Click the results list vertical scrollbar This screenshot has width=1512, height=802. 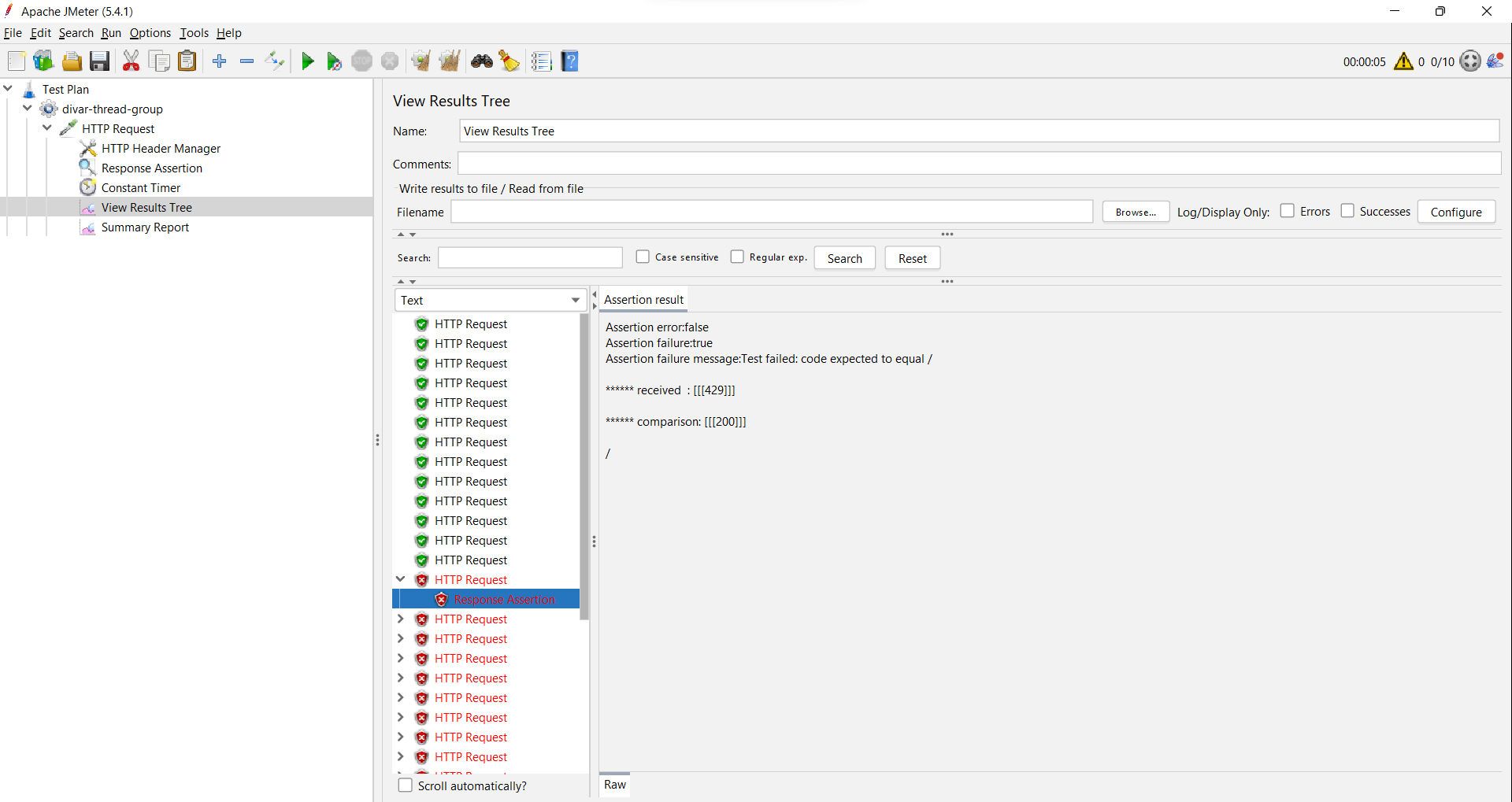pos(584,466)
